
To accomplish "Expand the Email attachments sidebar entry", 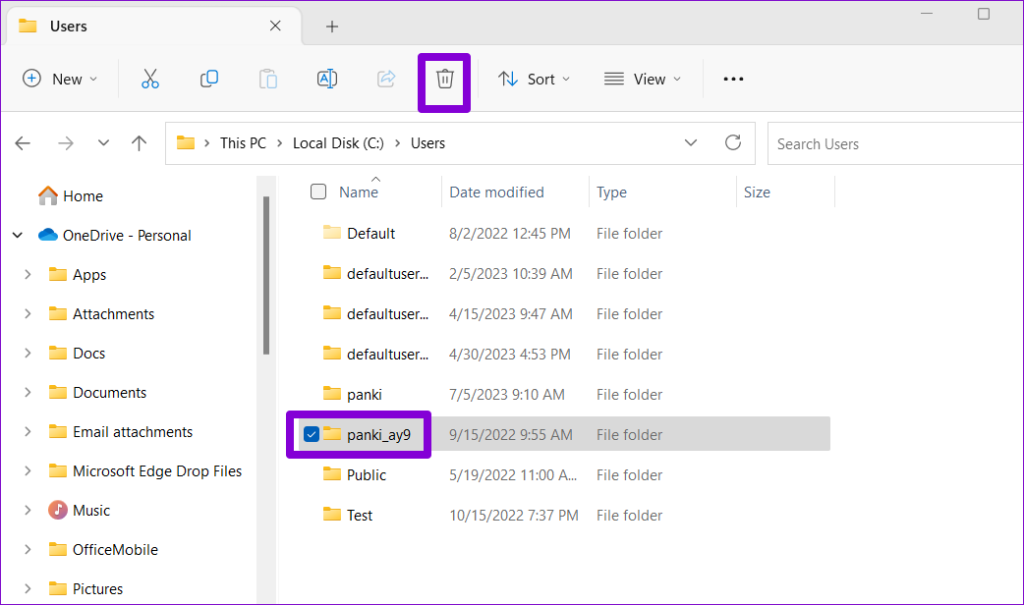I will click(x=27, y=431).
